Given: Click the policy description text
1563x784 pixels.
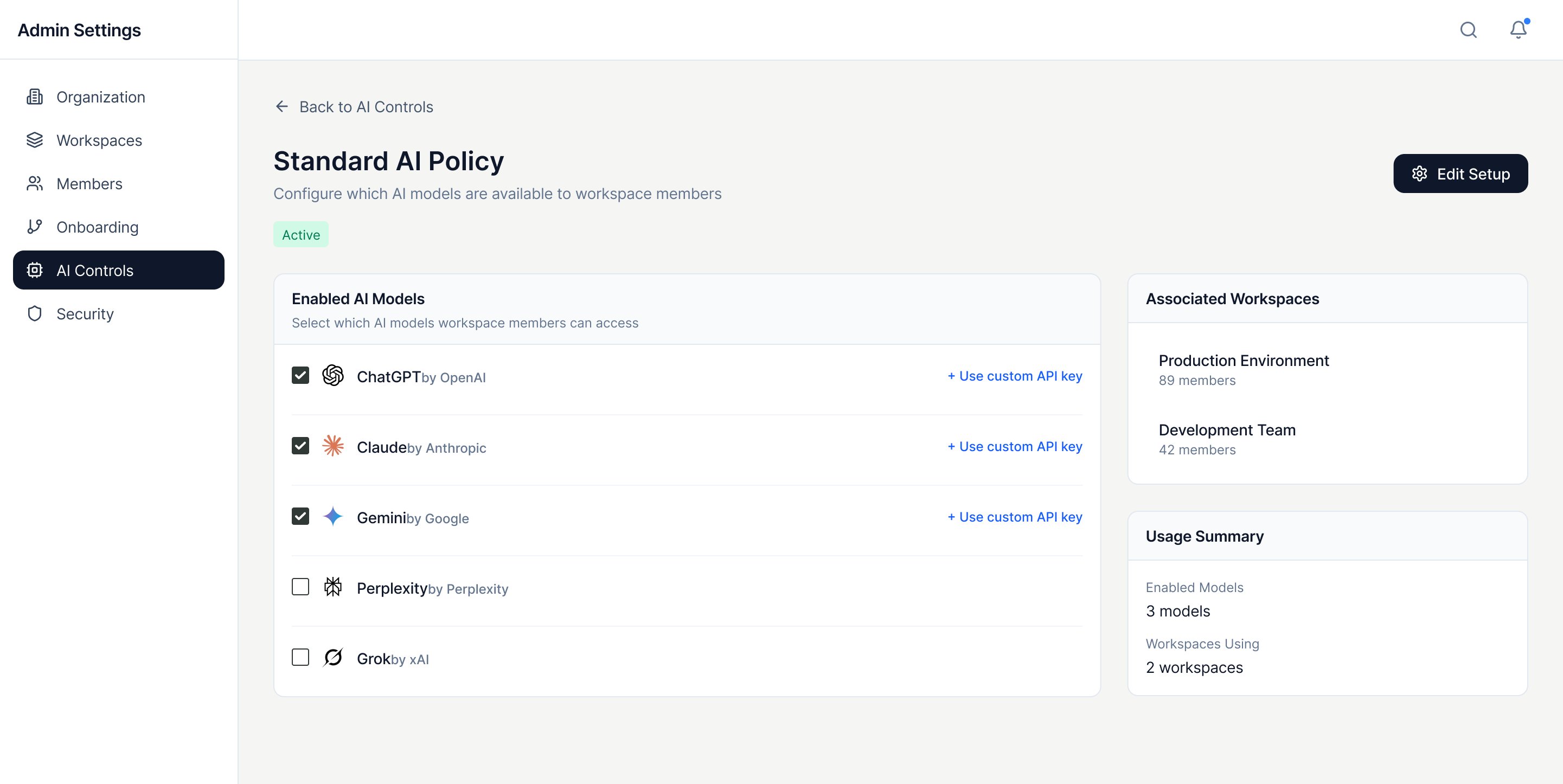Looking at the screenshot, I should click(x=497, y=194).
